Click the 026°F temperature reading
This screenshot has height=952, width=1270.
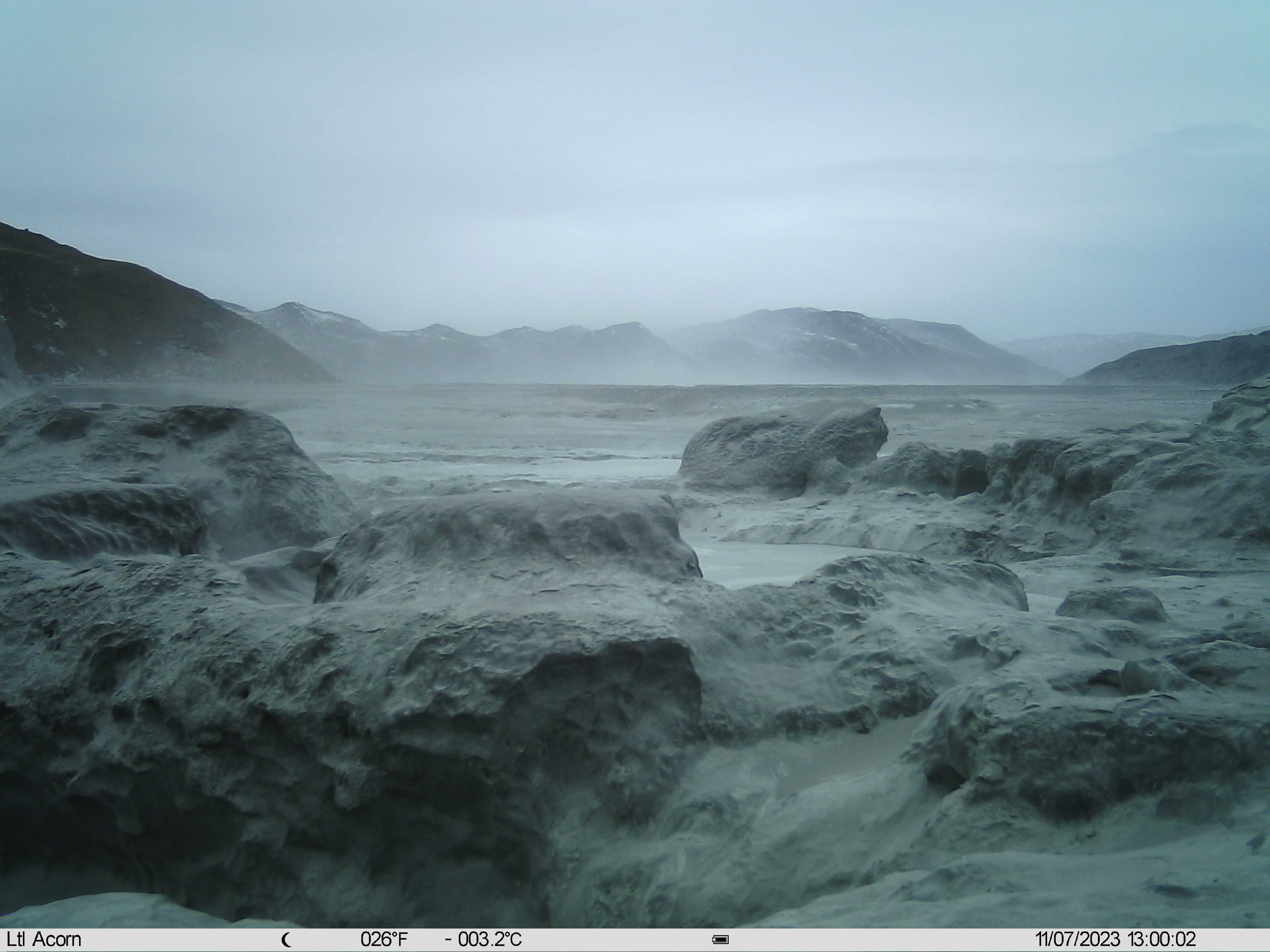coord(384,939)
